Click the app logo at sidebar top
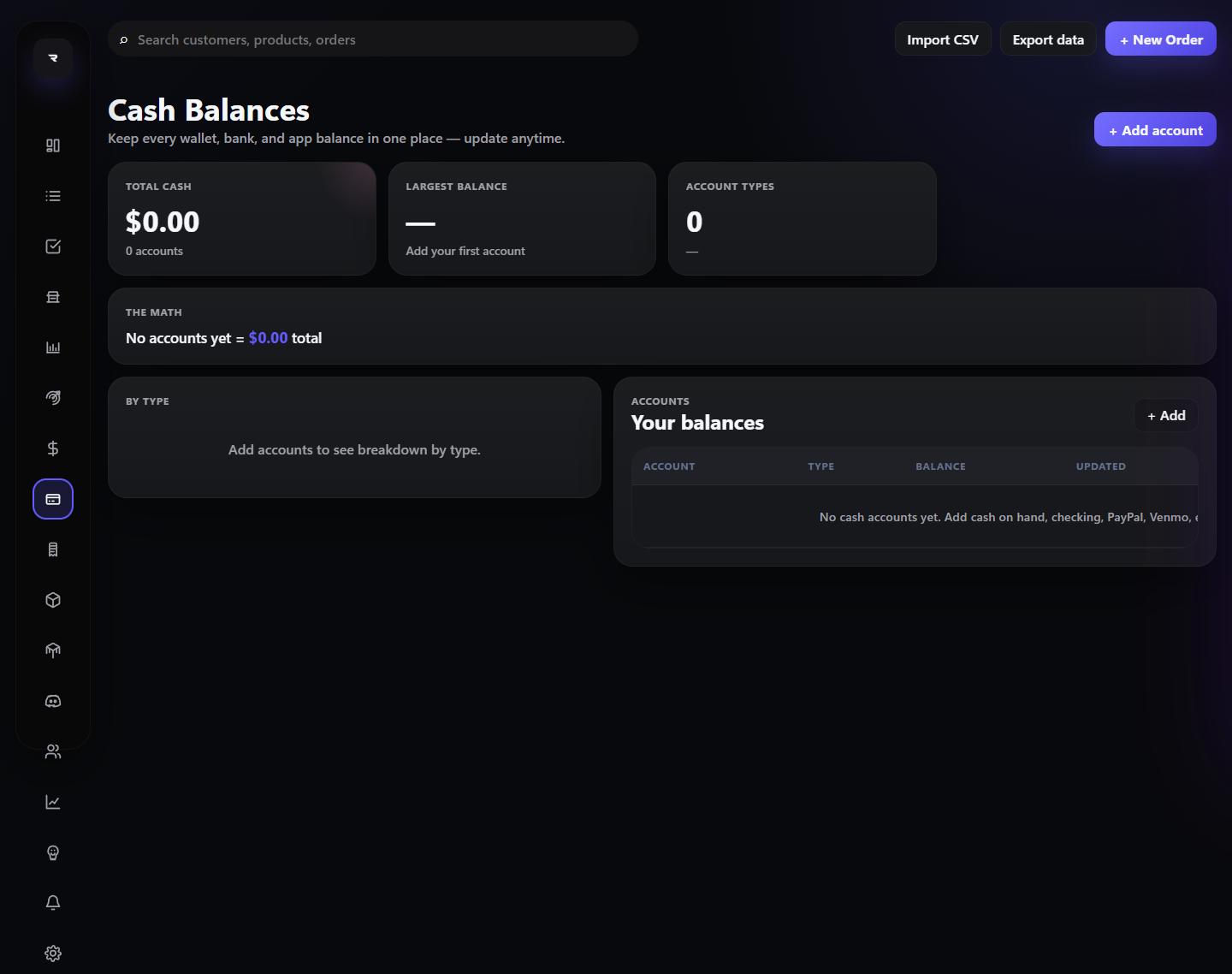The image size is (1232, 974). pyautogui.click(x=53, y=58)
